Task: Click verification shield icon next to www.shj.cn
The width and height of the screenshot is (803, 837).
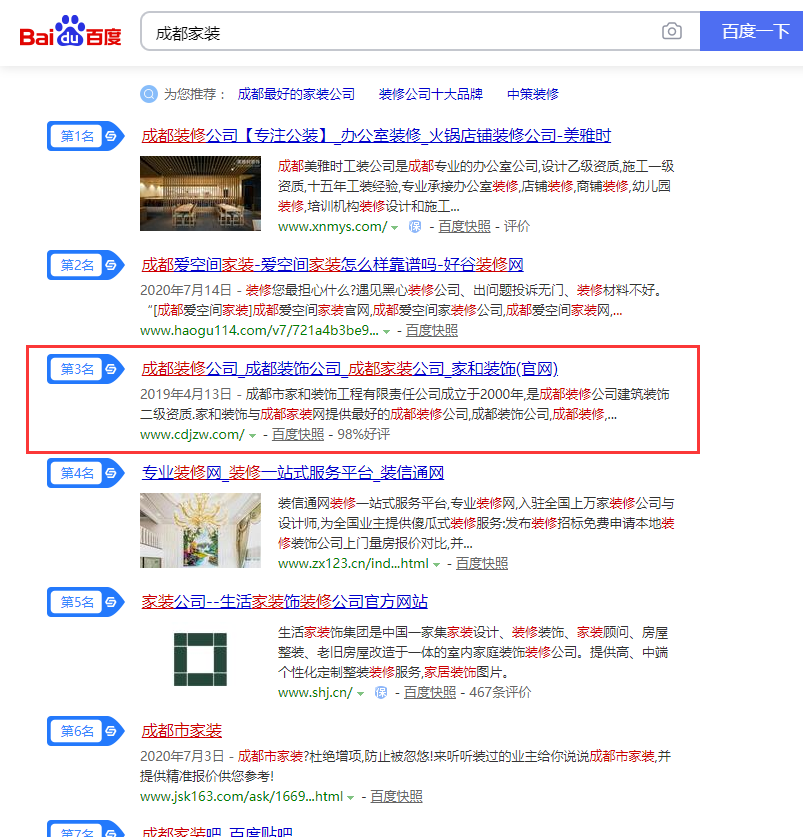Action: [x=381, y=692]
